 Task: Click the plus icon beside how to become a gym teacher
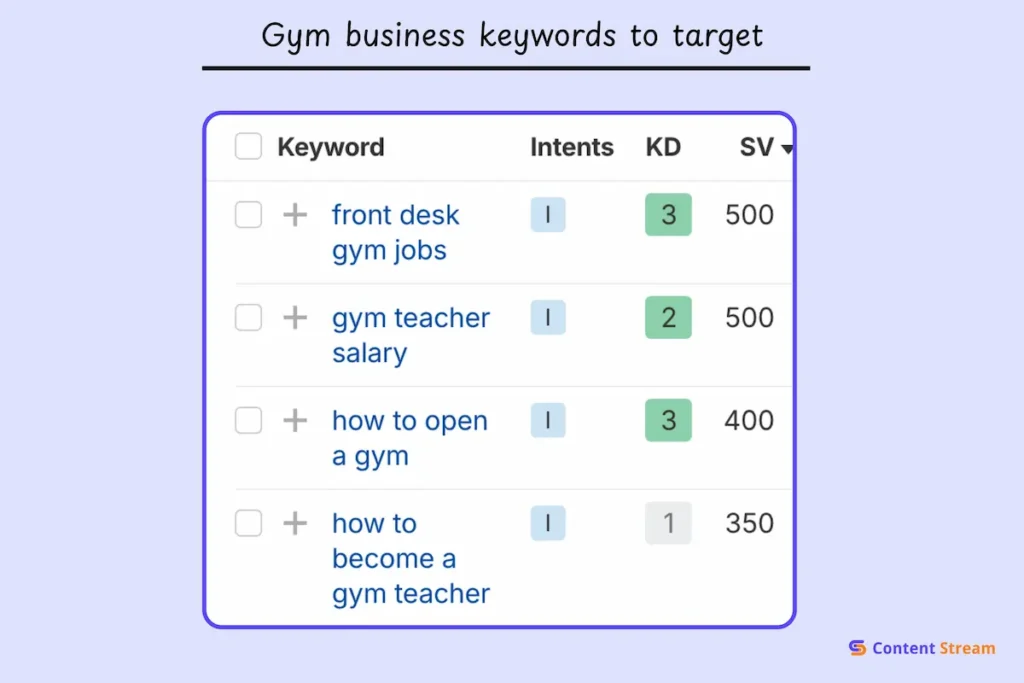click(294, 523)
